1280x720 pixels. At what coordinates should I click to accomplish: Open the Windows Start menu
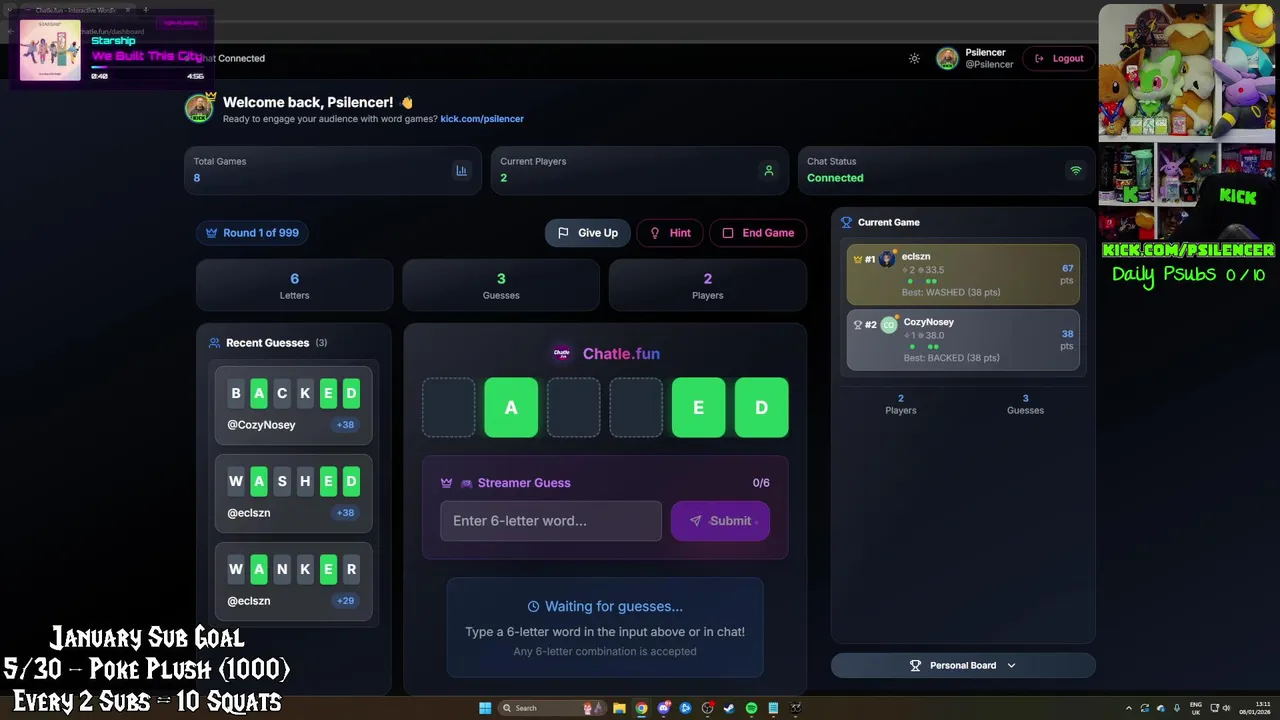[485, 708]
